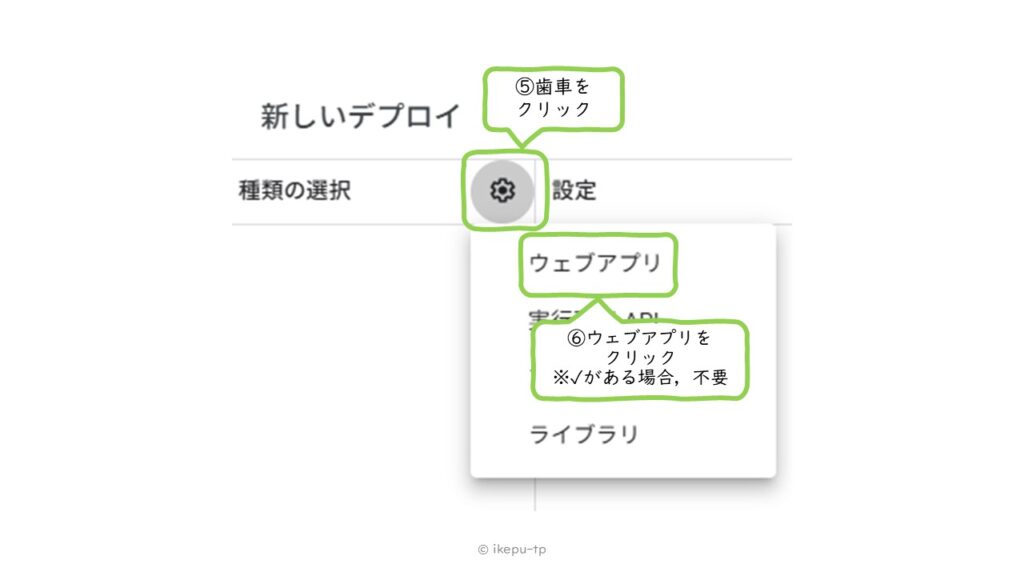Click the © ikepu-tp copyright text
The image size is (1024, 576).
point(512,549)
